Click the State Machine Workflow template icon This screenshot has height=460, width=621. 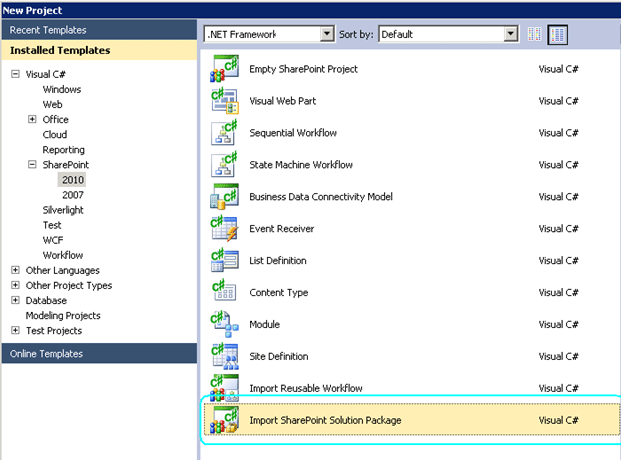tap(224, 164)
